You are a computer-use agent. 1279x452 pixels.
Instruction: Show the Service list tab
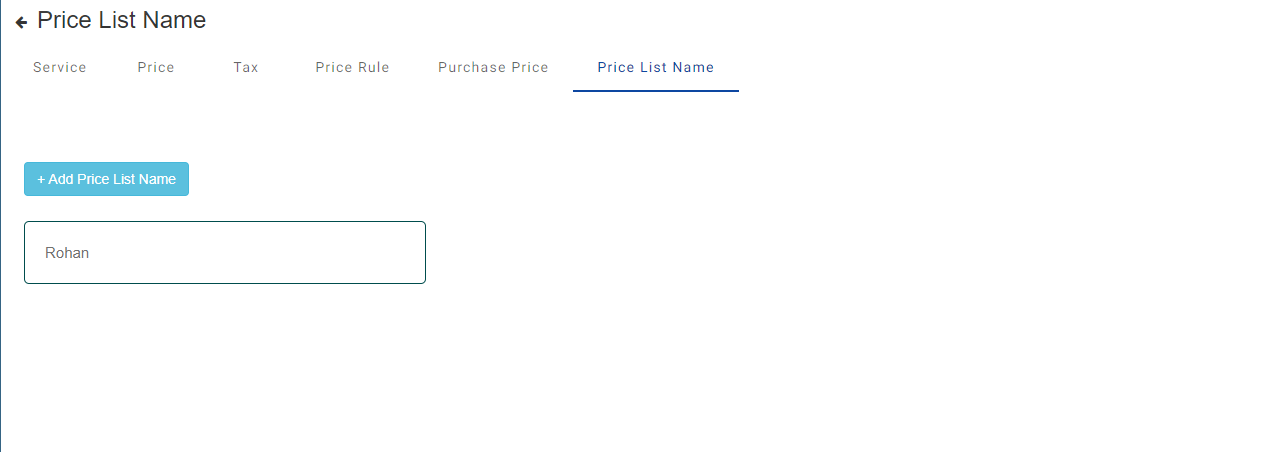click(x=60, y=68)
